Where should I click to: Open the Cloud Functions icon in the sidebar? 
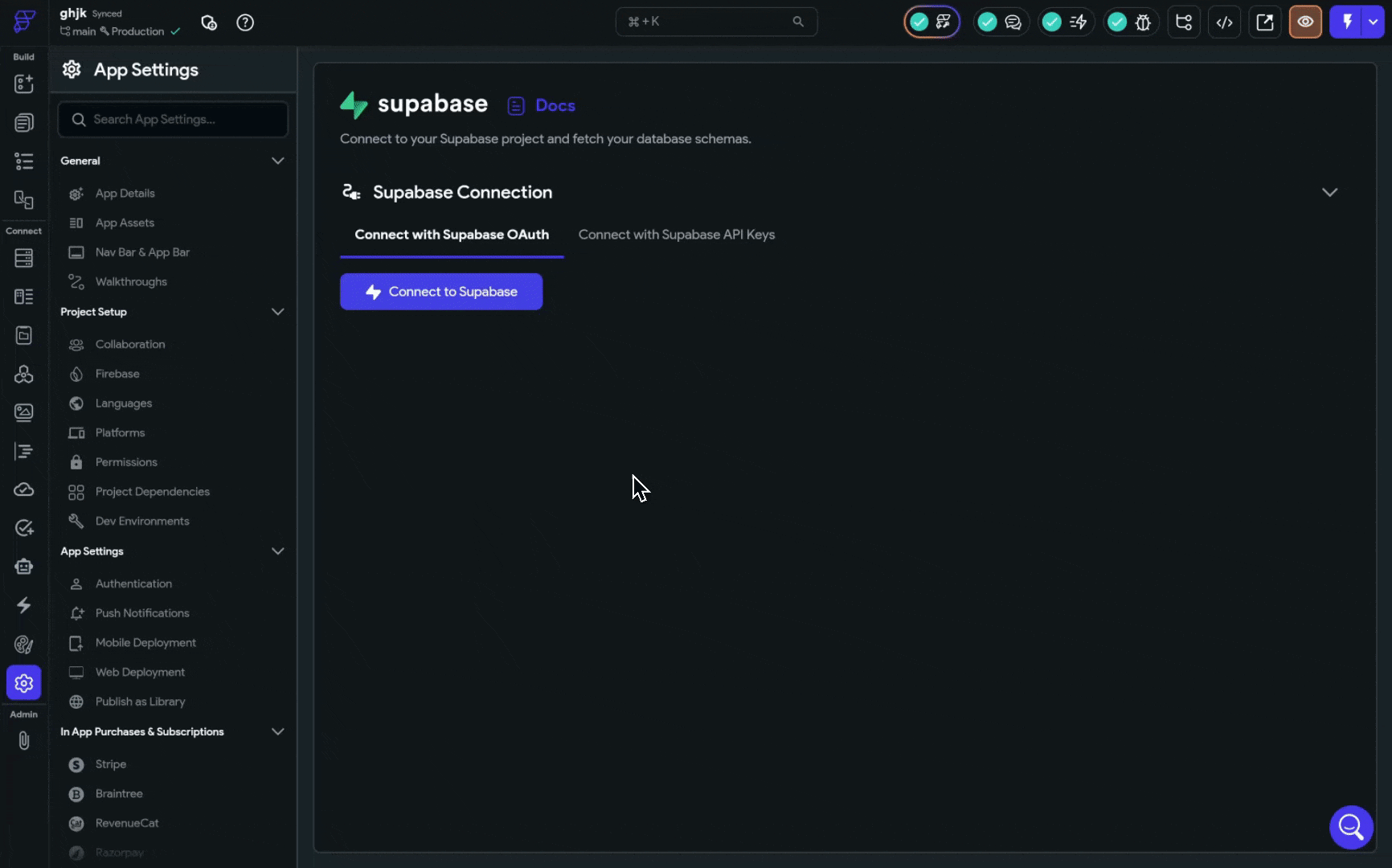coord(24,489)
